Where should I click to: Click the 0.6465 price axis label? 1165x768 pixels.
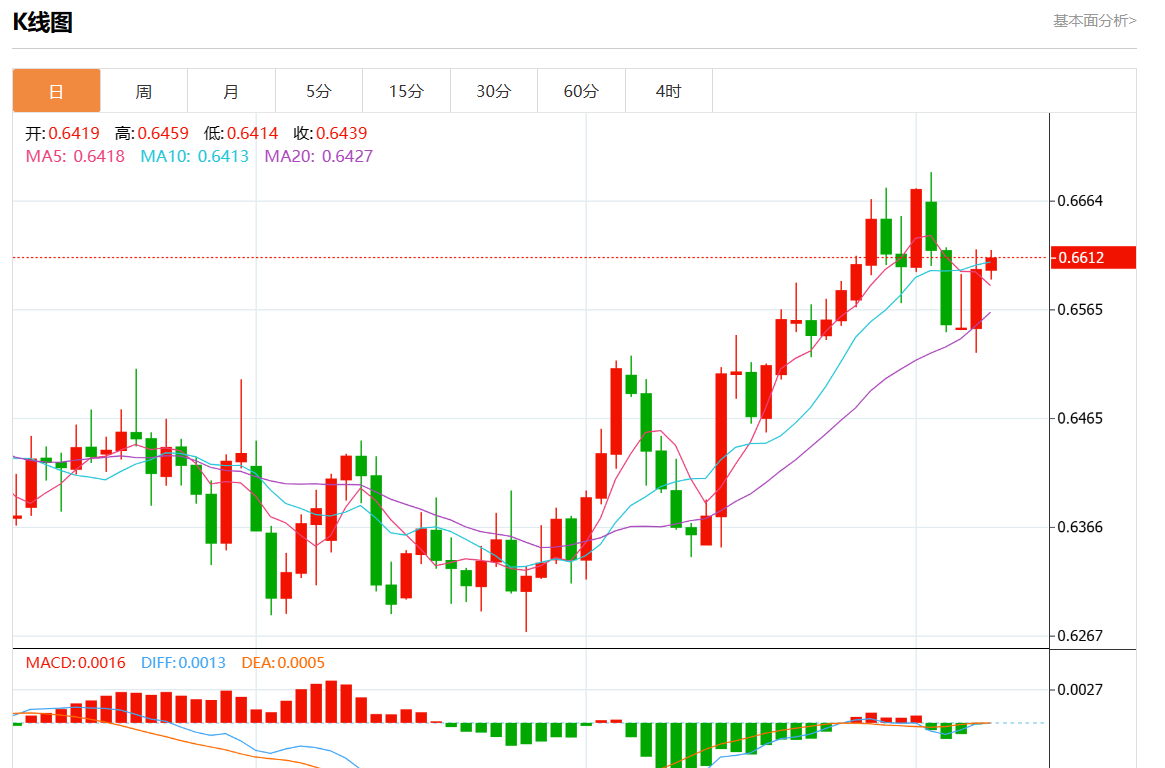1080,419
